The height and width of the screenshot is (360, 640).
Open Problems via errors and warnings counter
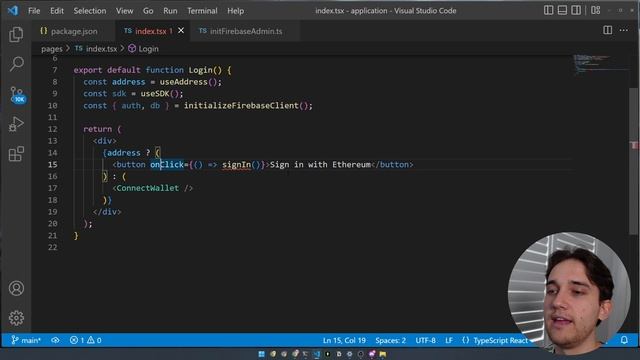(85, 340)
